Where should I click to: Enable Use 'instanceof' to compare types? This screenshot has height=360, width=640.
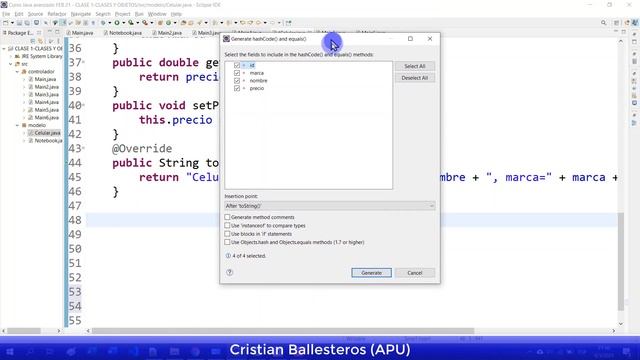[227, 225]
